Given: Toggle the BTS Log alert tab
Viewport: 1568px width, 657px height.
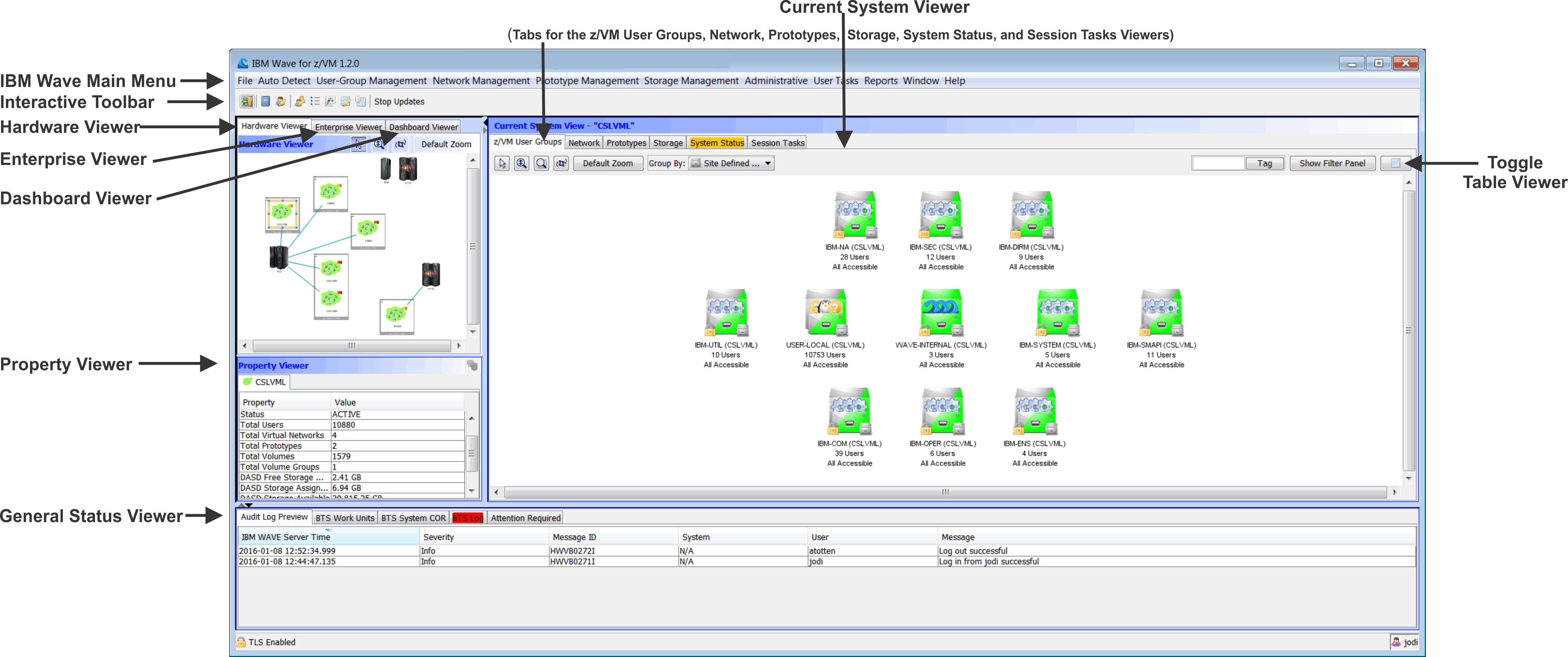Looking at the screenshot, I should click(x=468, y=517).
